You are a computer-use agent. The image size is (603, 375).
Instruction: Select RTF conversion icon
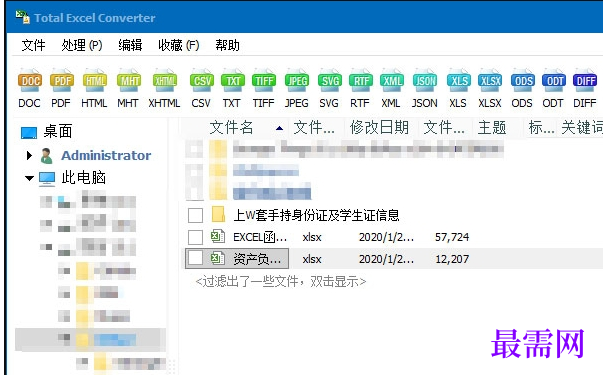click(x=360, y=81)
